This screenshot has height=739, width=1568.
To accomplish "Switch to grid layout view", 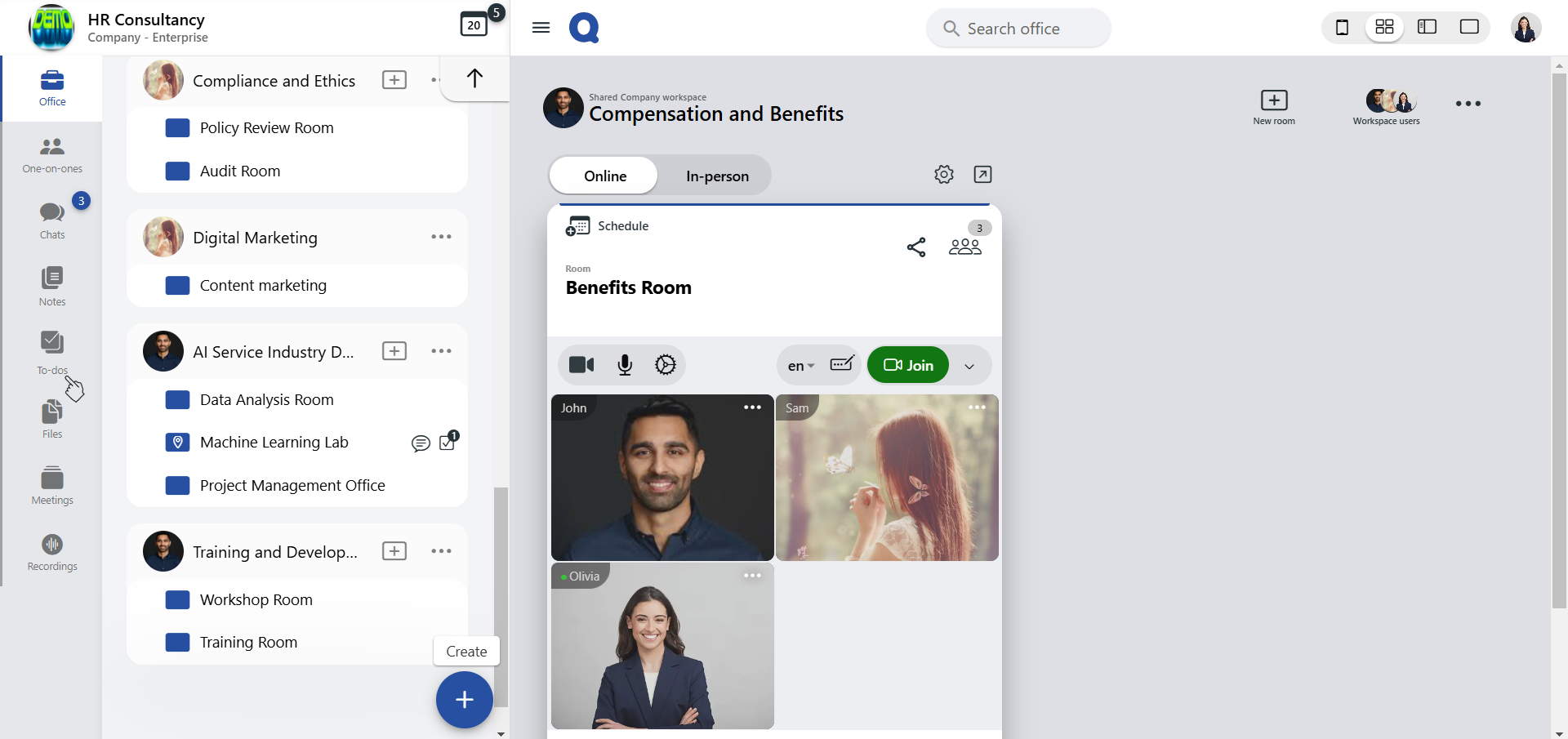I will pos(1384,27).
